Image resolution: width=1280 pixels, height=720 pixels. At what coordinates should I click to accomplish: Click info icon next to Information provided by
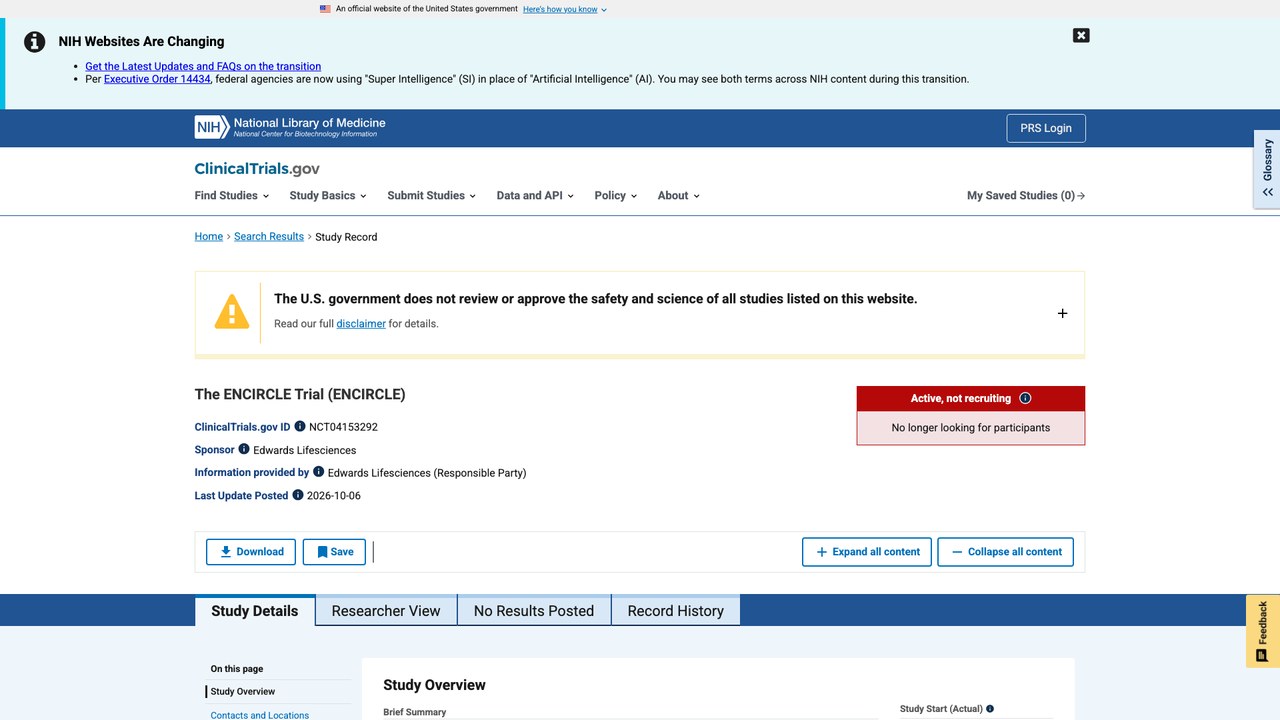[319, 472]
